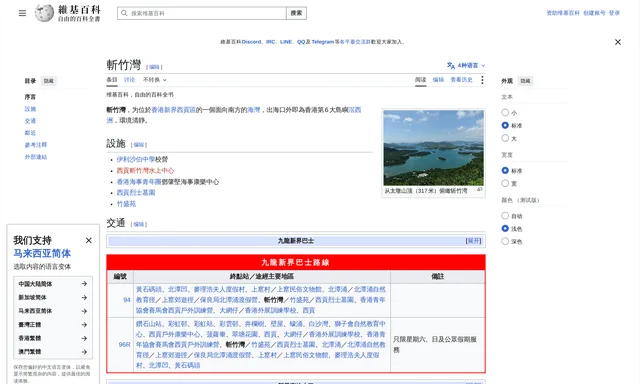Close the 我们支持 language variant popup
Screen dimensions: 640x384
(x=89, y=240)
